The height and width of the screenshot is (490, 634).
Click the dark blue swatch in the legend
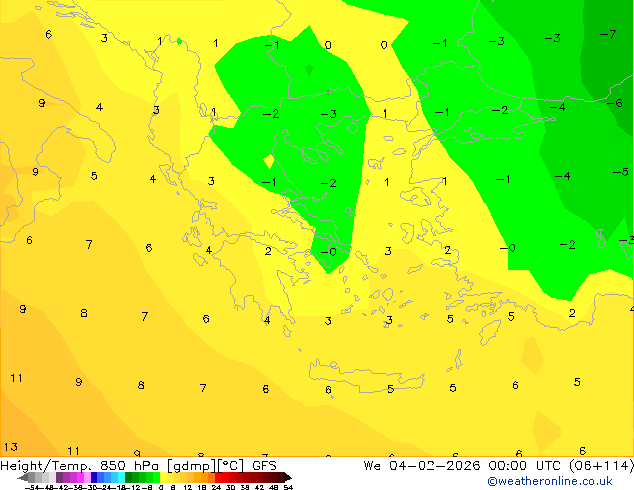94,478
